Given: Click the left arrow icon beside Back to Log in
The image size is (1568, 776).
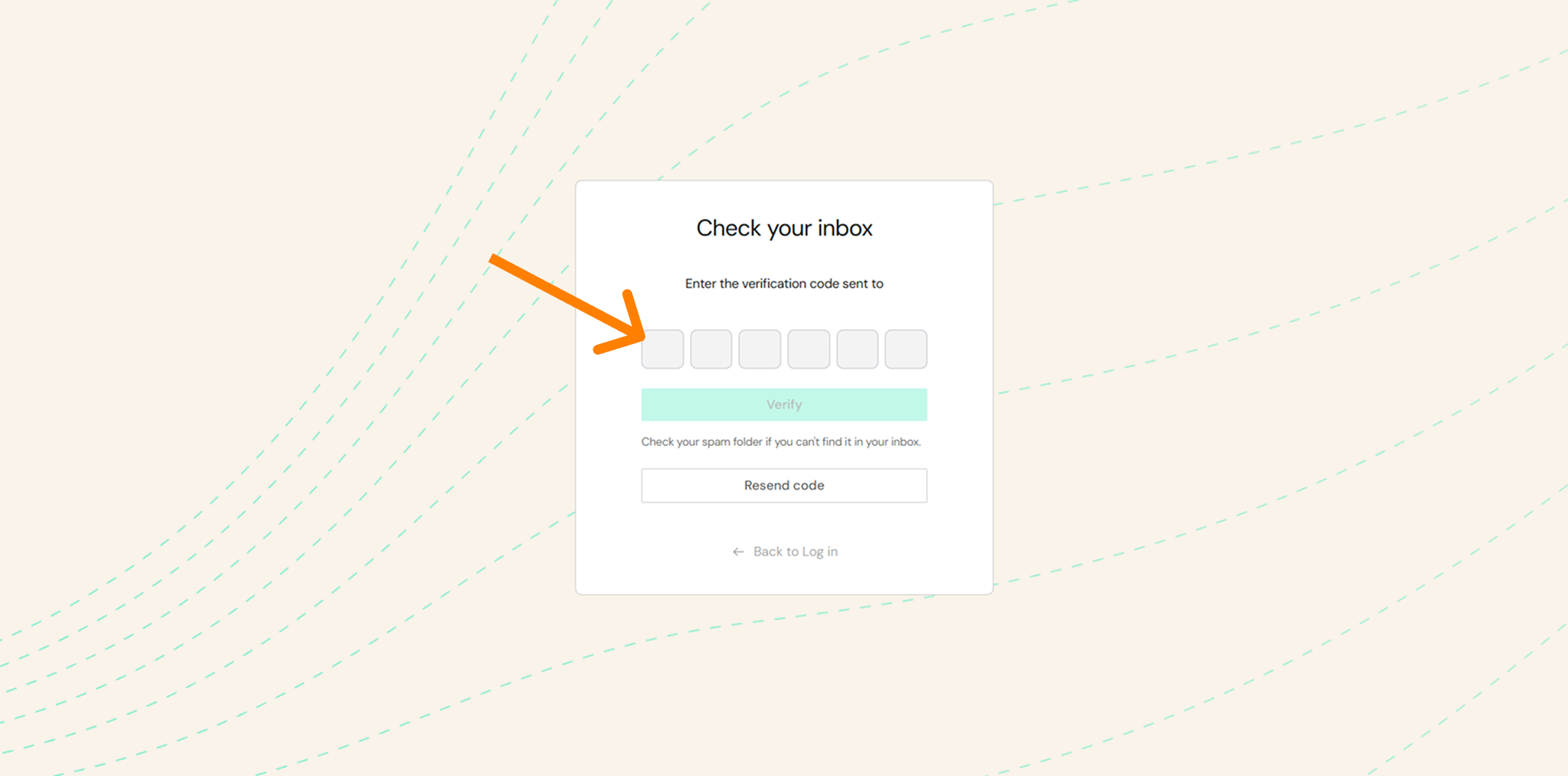Looking at the screenshot, I should [738, 552].
